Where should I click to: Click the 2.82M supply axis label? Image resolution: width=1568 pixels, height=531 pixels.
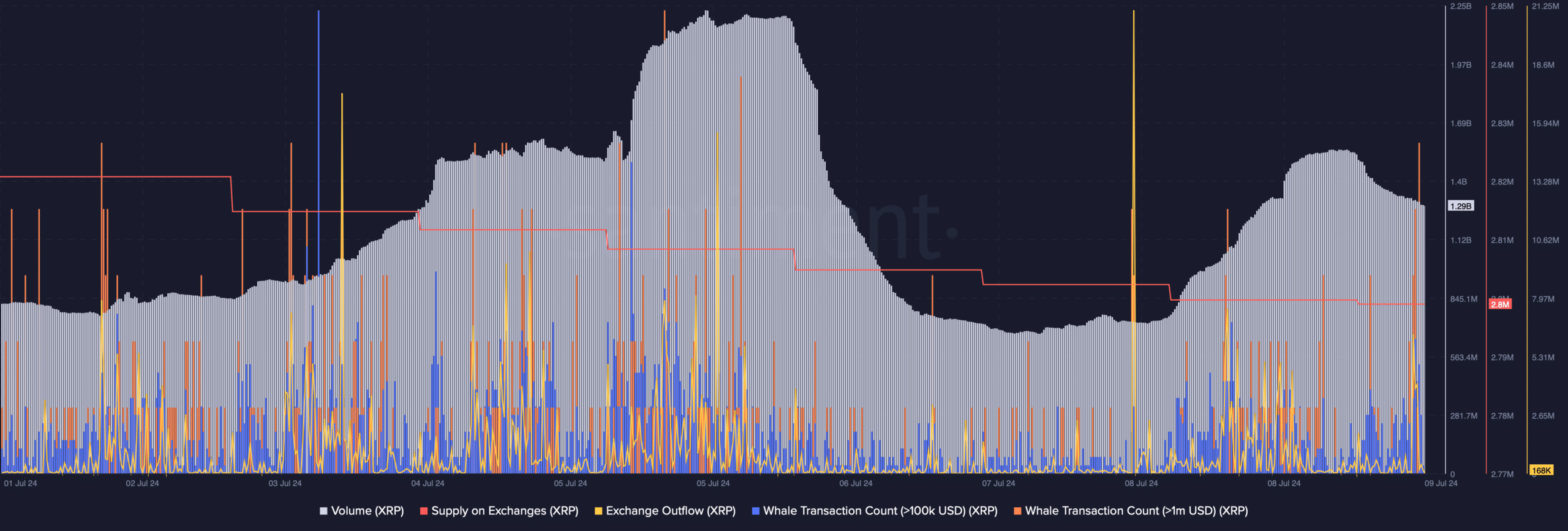(x=1502, y=182)
